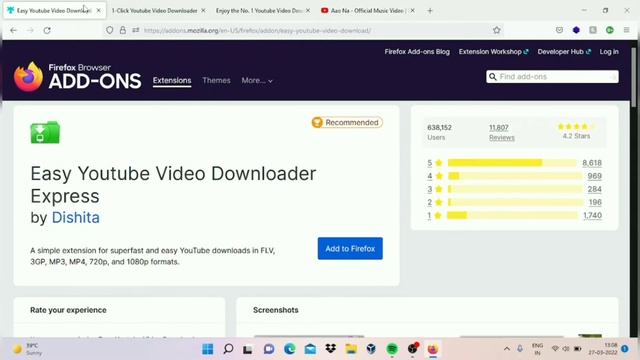Viewport: 640px width, 360px height.
Task: Switch to 1-Click Youtube Video Downloader tab
Action: click(x=154, y=11)
